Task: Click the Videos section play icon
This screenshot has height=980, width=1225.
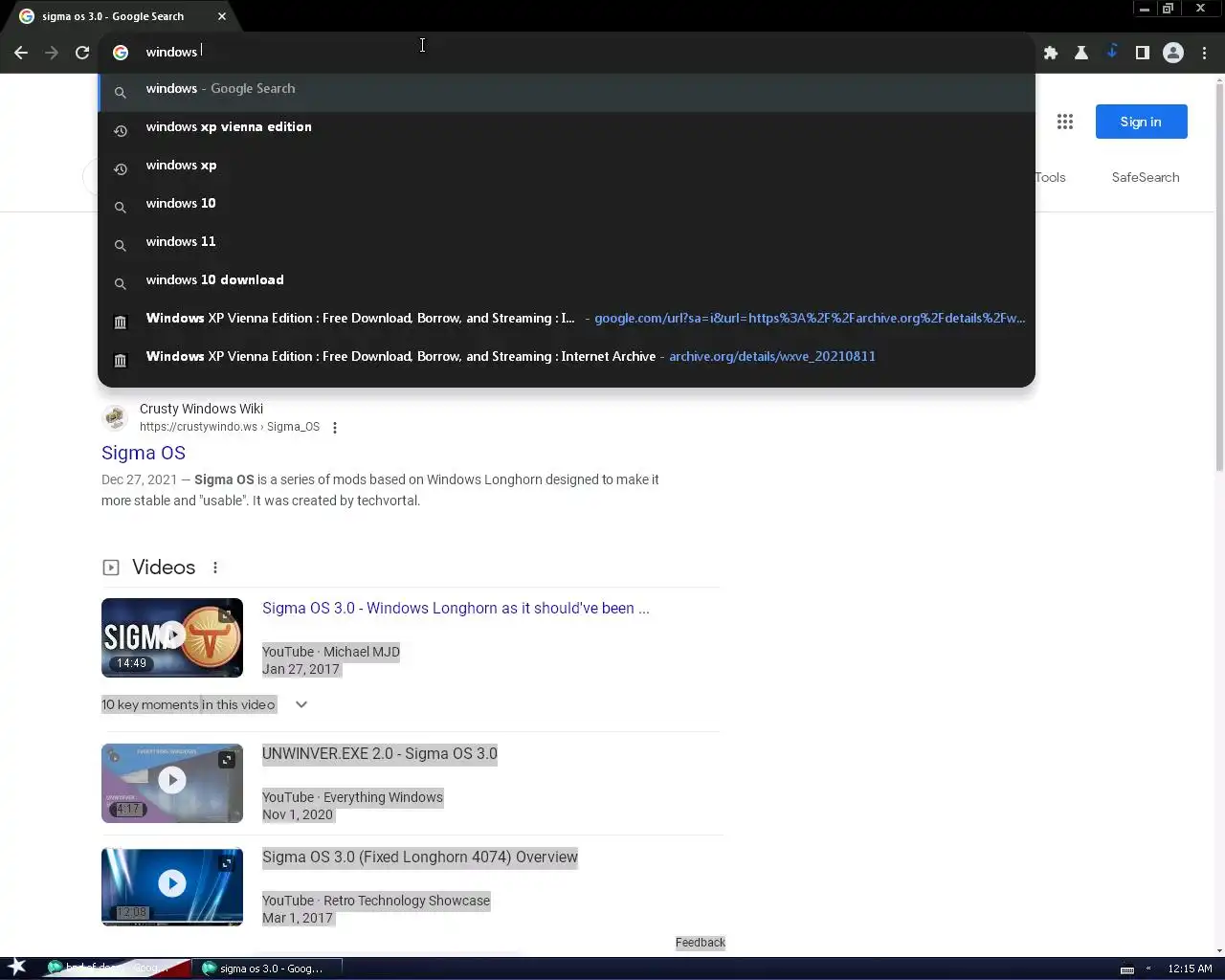Action: pos(111,568)
